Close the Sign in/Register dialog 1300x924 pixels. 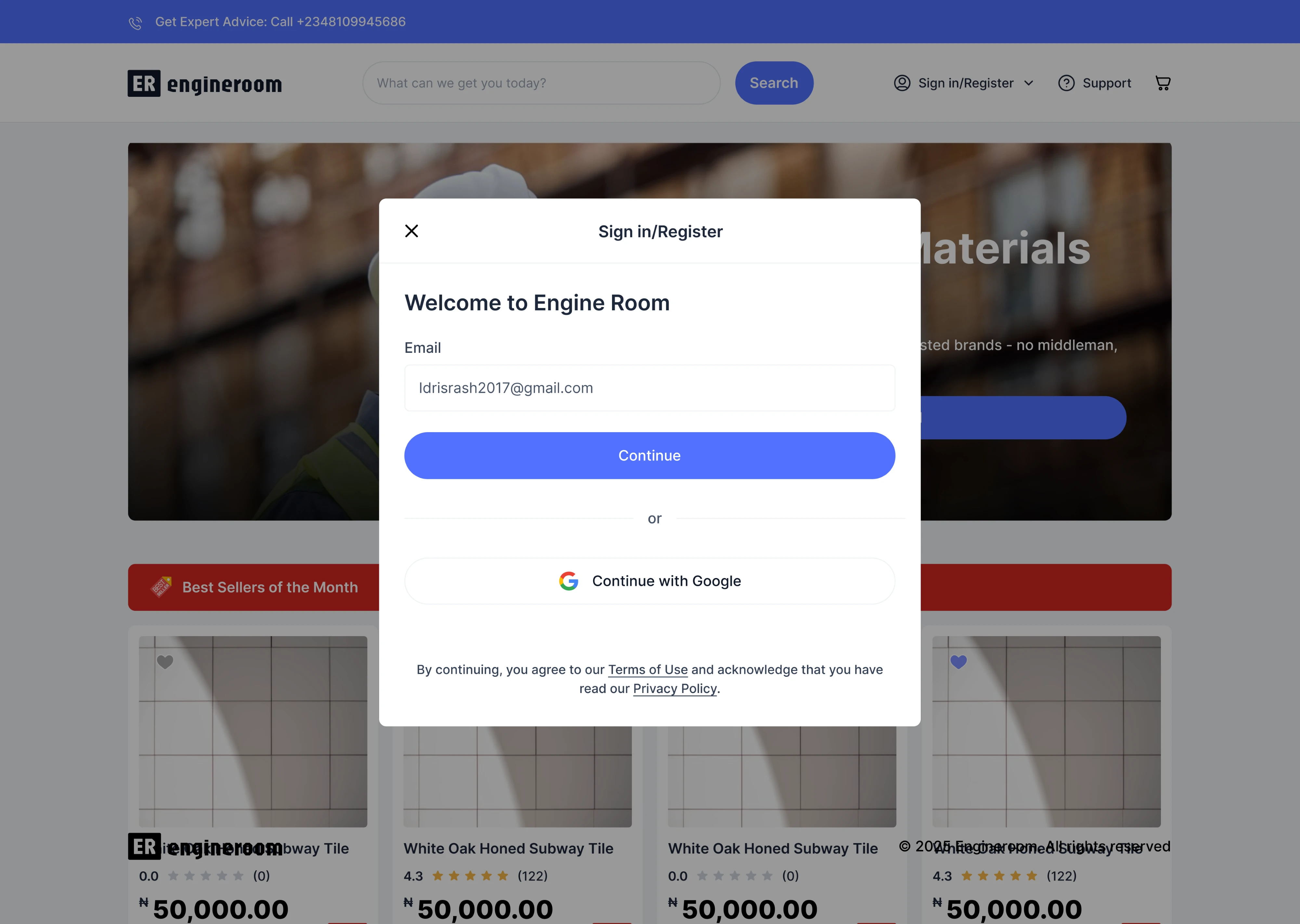411,231
